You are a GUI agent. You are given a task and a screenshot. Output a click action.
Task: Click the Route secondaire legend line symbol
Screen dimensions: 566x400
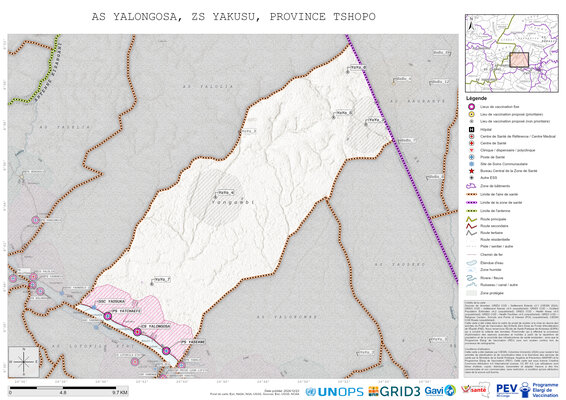click(471, 226)
